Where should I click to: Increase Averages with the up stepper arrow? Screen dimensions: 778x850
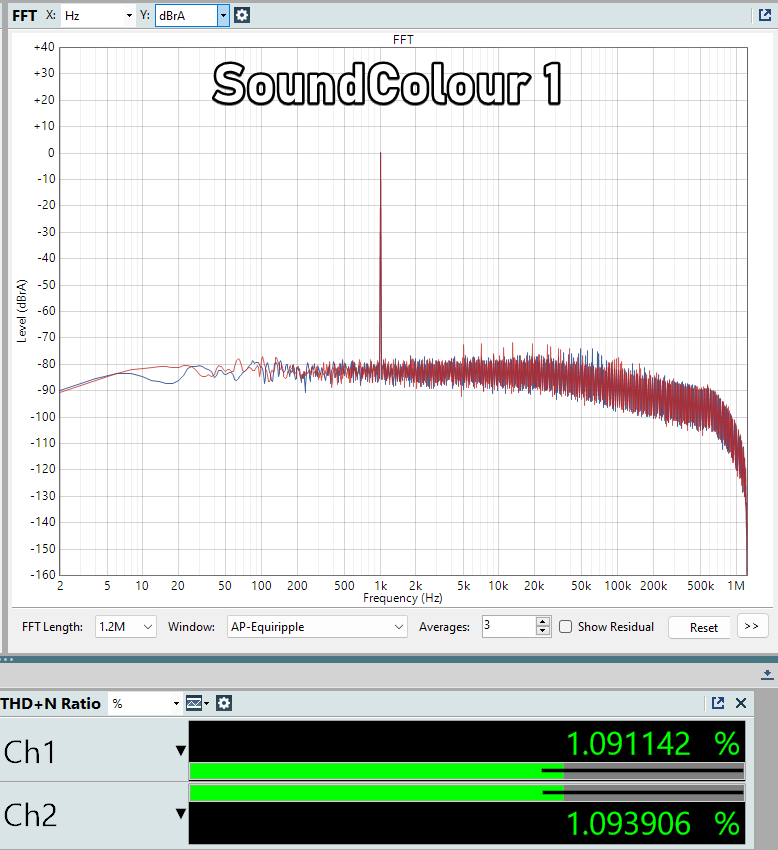coord(543,621)
